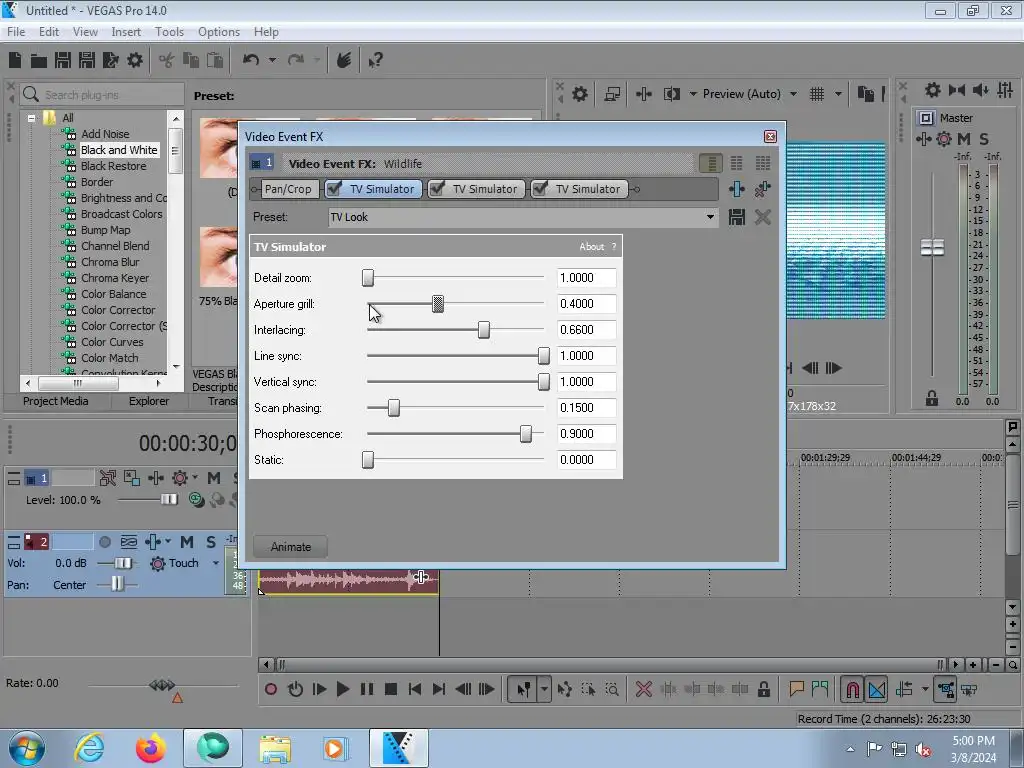Toggle Mute on audio track 2

point(187,542)
